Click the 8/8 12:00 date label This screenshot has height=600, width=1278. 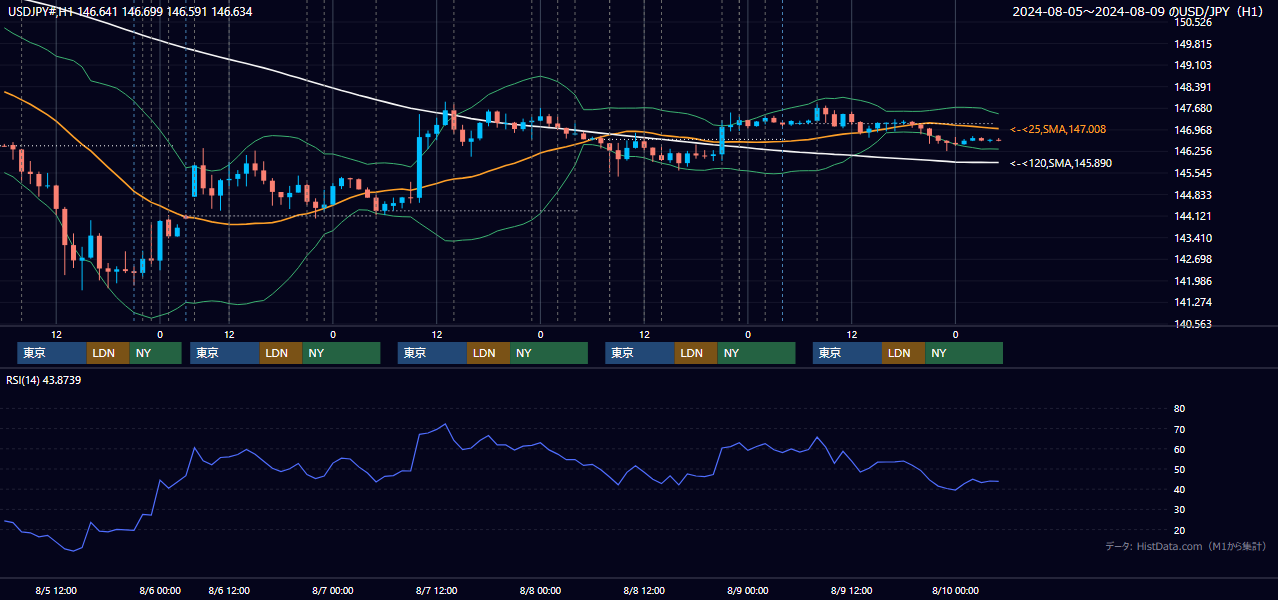(644, 590)
